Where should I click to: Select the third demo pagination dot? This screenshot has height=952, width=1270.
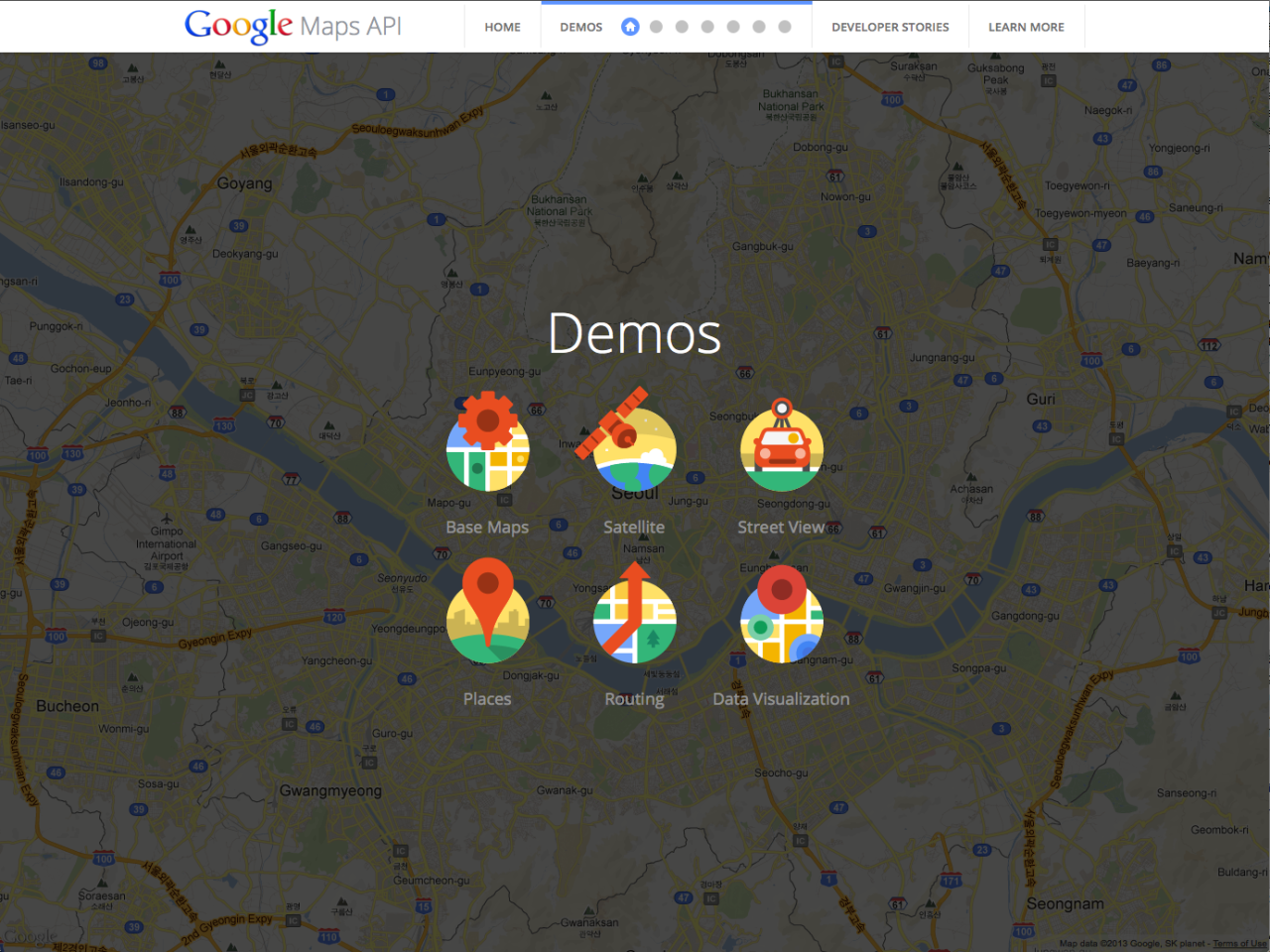coord(682,27)
